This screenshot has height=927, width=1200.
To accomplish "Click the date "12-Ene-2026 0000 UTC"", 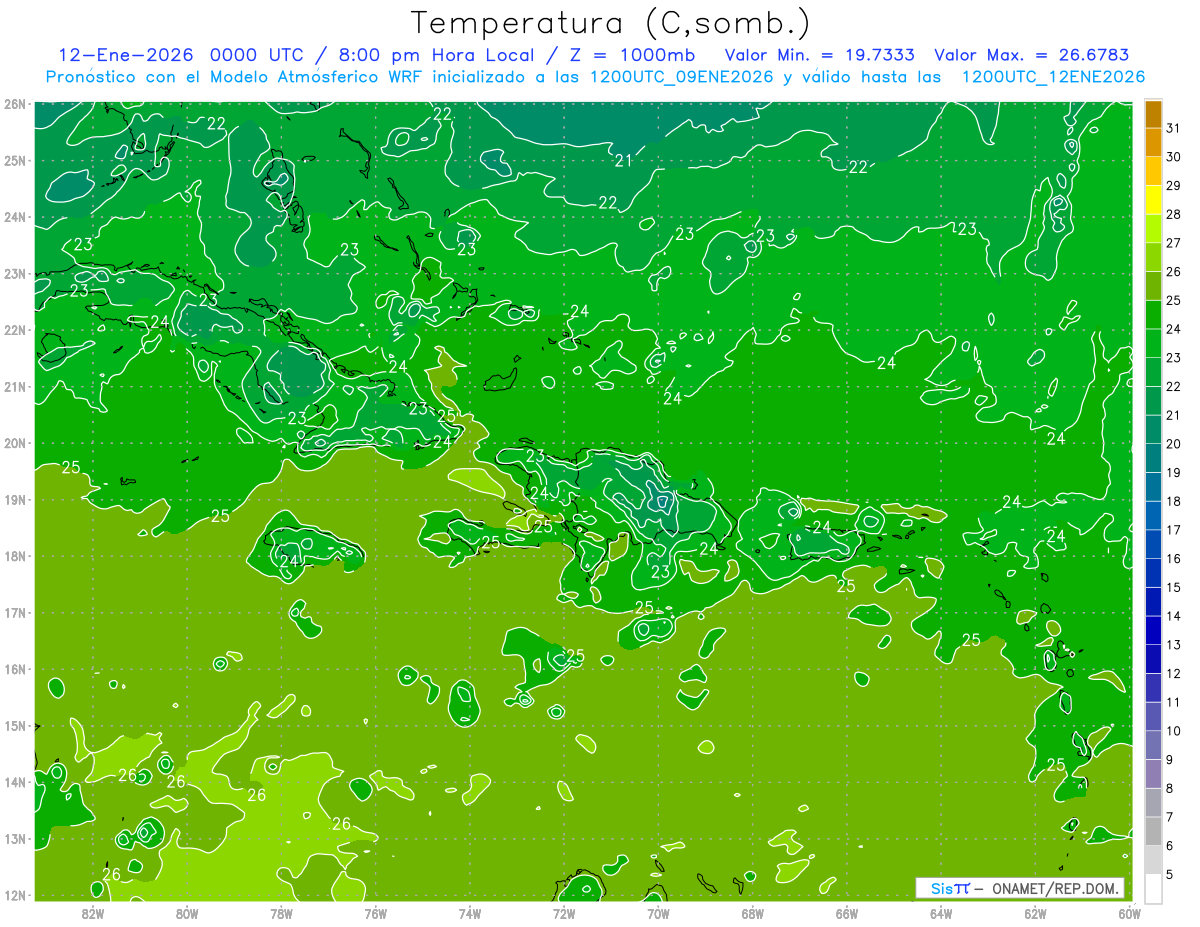I will (181, 55).
